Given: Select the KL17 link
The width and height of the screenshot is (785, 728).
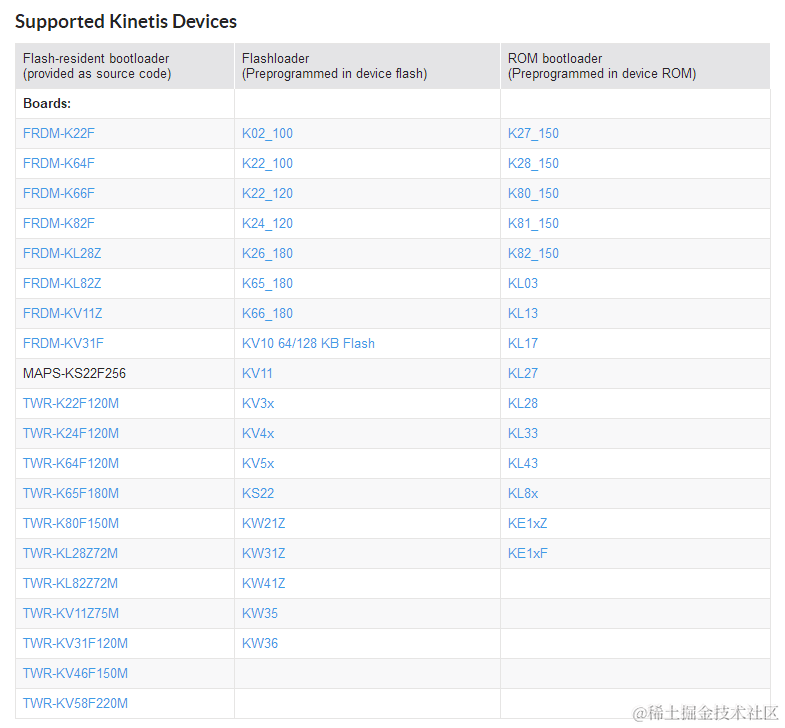Looking at the screenshot, I should click(x=523, y=344).
